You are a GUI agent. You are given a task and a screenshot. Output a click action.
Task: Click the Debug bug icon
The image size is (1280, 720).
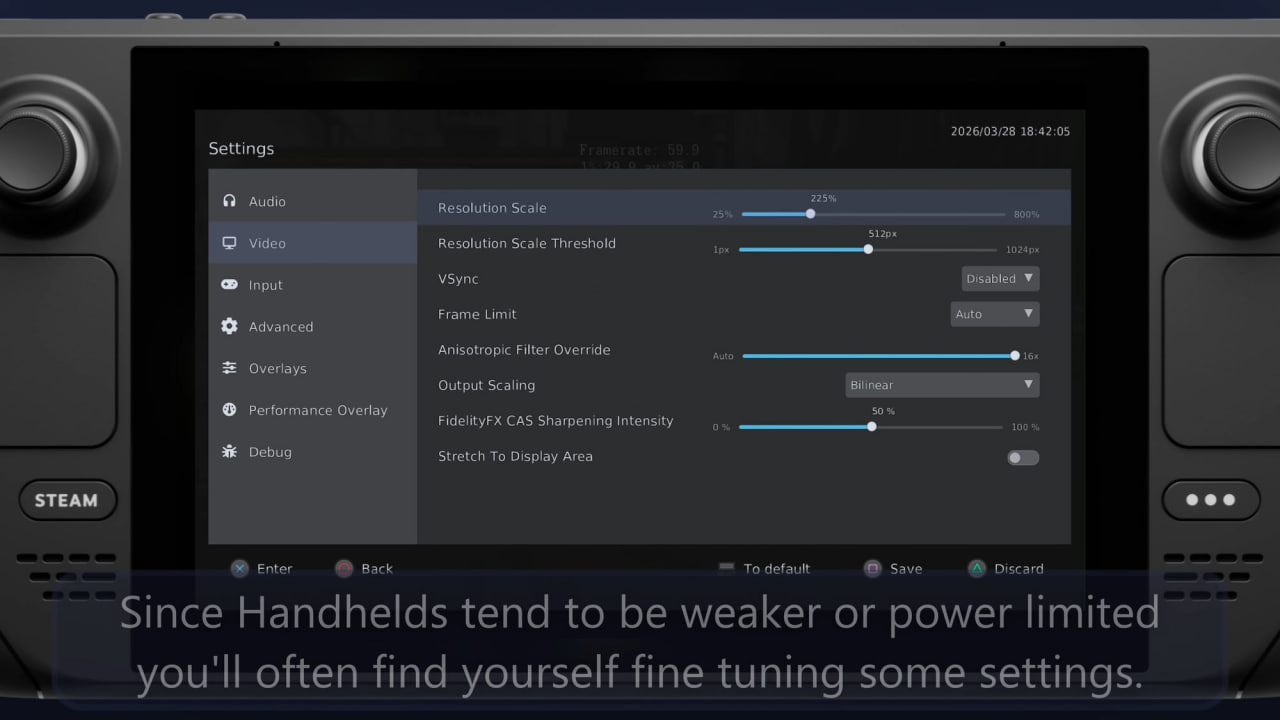(229, 452)
